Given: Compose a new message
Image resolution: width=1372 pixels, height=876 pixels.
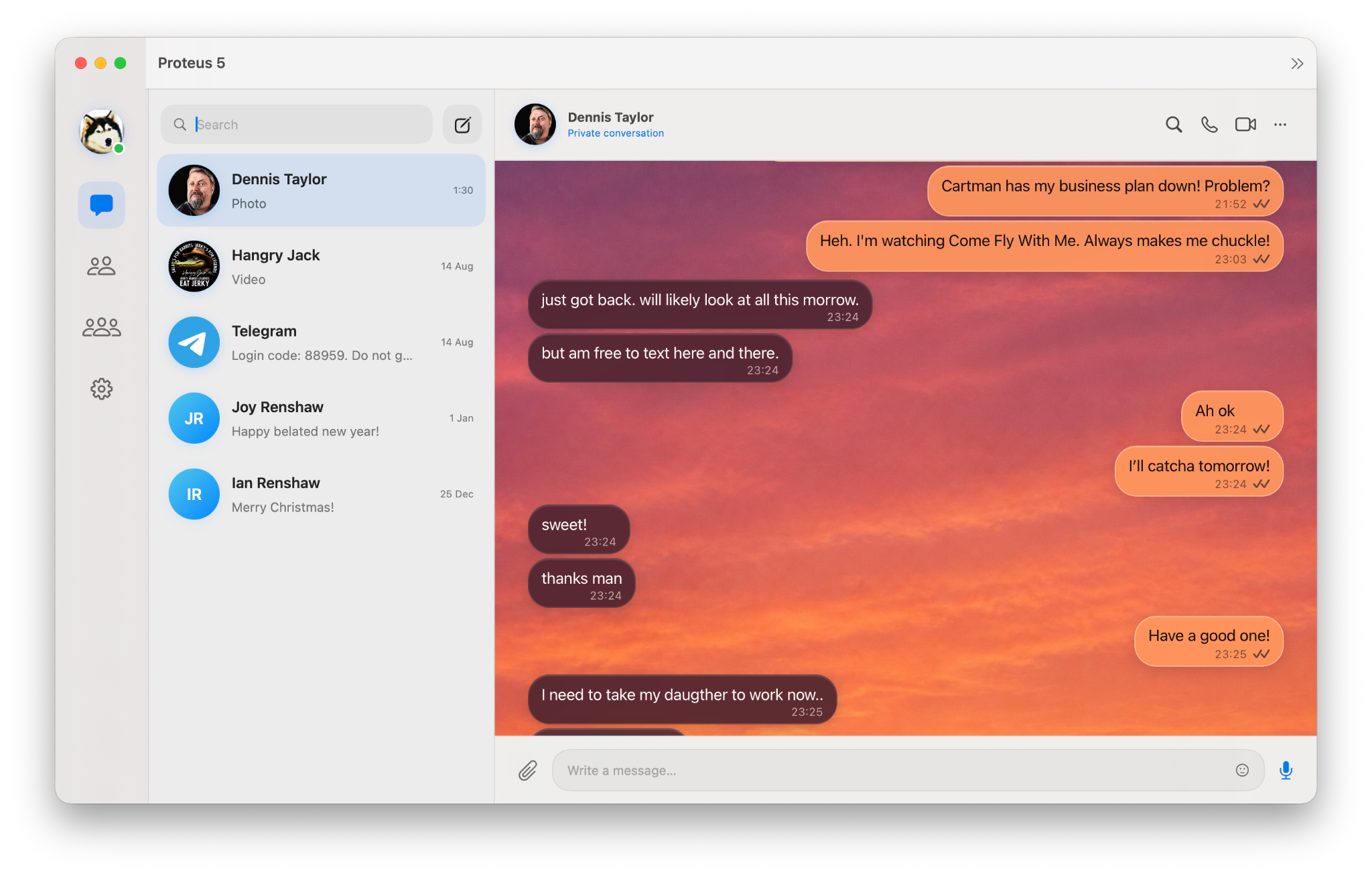Looking at the screenshot, I should 462,125.
